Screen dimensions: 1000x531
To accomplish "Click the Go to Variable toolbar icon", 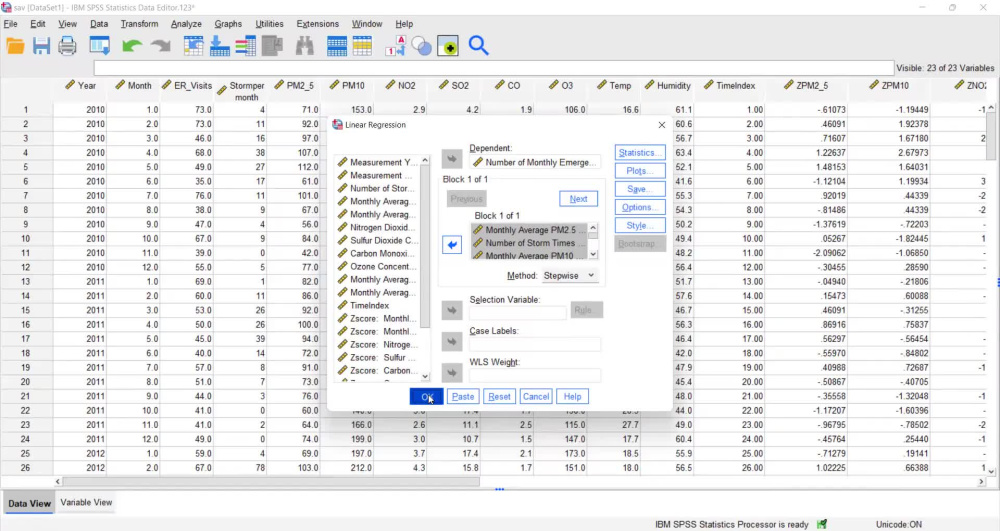I will pos(219,46).
